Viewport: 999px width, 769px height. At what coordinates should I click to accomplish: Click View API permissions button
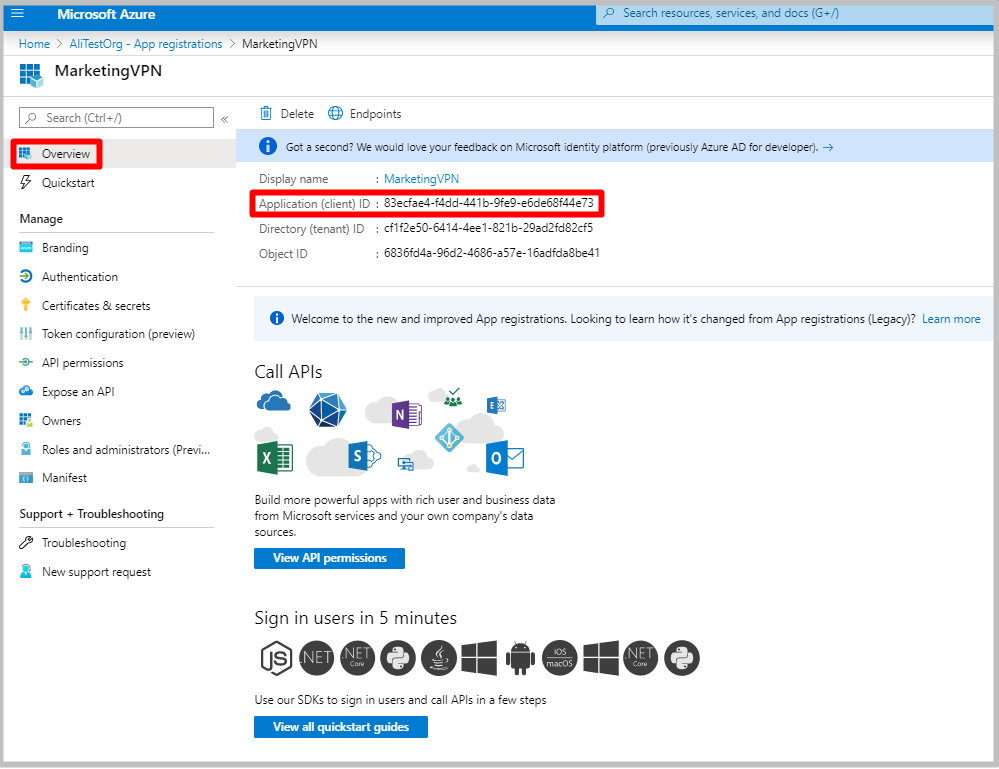pyautogui.click(x=329, y=558)
